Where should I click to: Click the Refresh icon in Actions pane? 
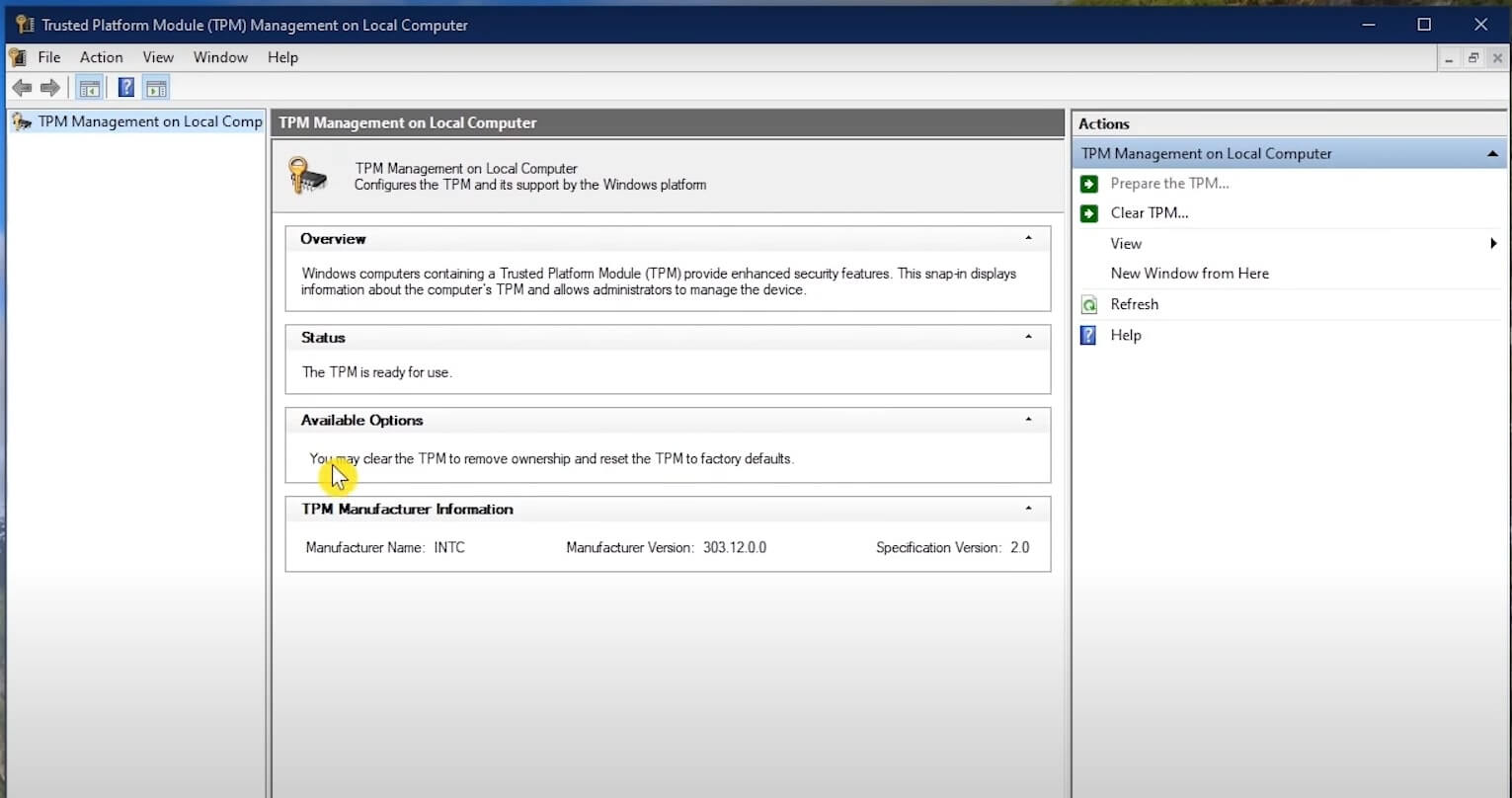pyautogui.click(x=1089, y=304)
